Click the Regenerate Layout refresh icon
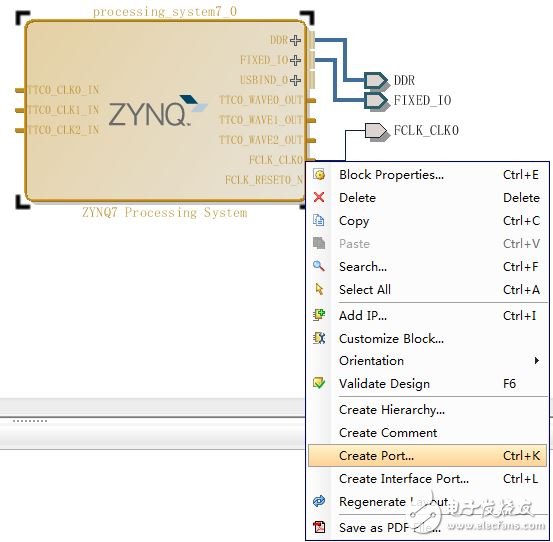Viewport: 553px width, 542px height. (x=319, y=501)
